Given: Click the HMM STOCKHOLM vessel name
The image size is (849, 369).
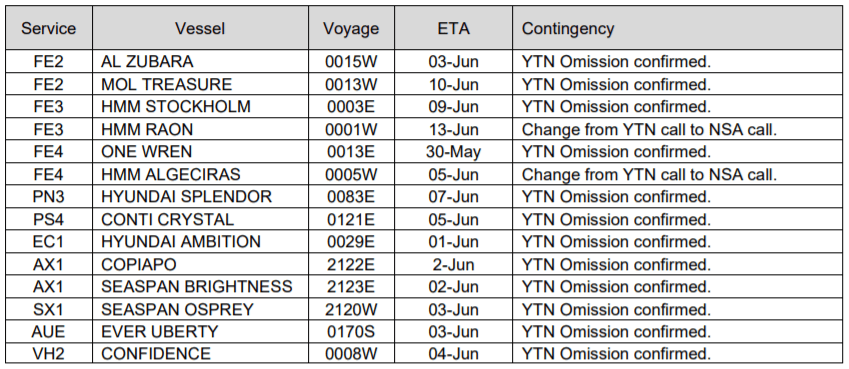Looking at the screenshot, I should click(175, 107).
